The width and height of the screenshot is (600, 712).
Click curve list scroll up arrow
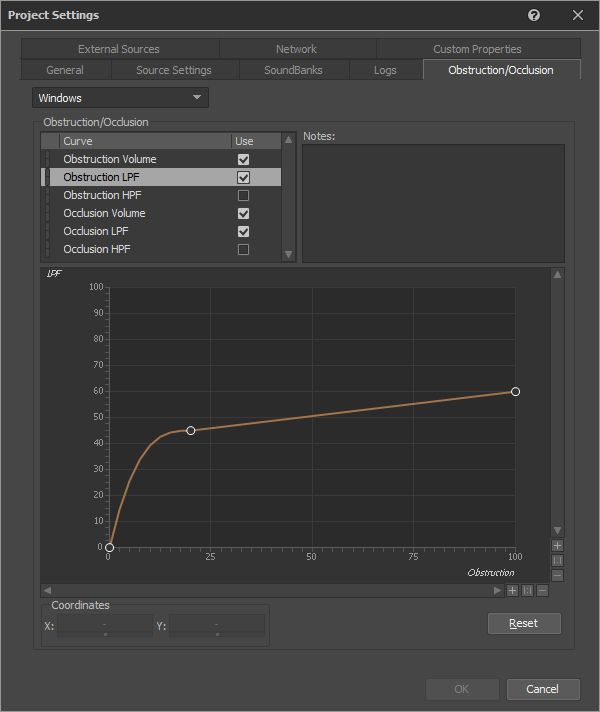click(x=288, y=140)
